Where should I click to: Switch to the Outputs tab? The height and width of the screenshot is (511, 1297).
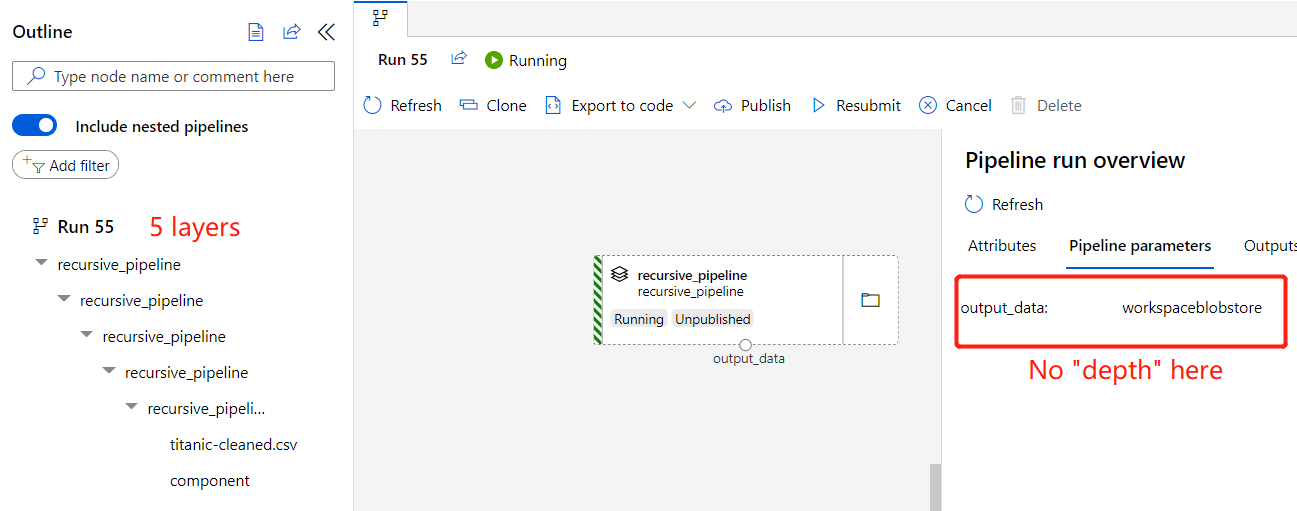[1270, 245]
